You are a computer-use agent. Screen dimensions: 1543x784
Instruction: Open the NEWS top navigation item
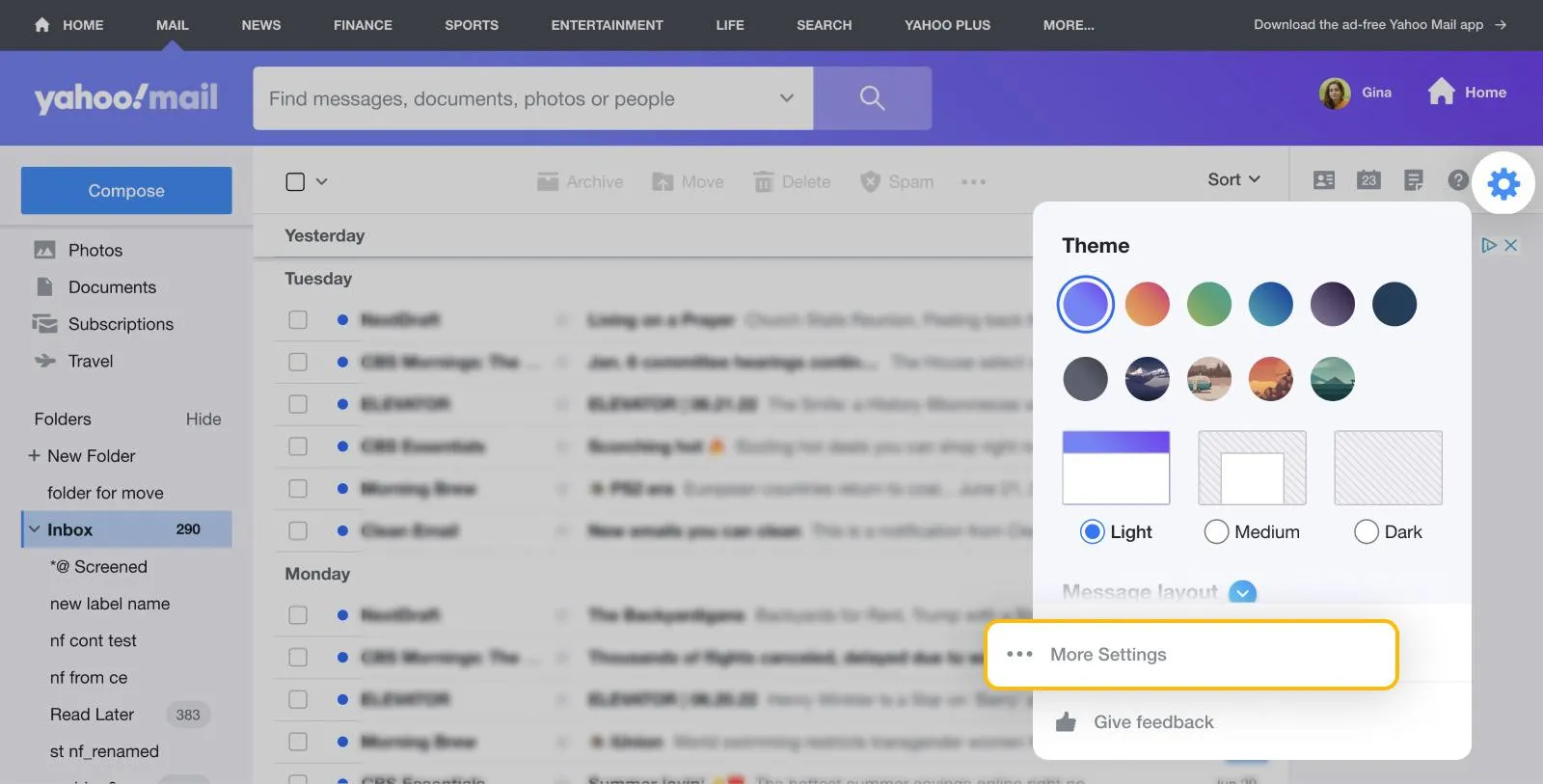coord(261,25)
